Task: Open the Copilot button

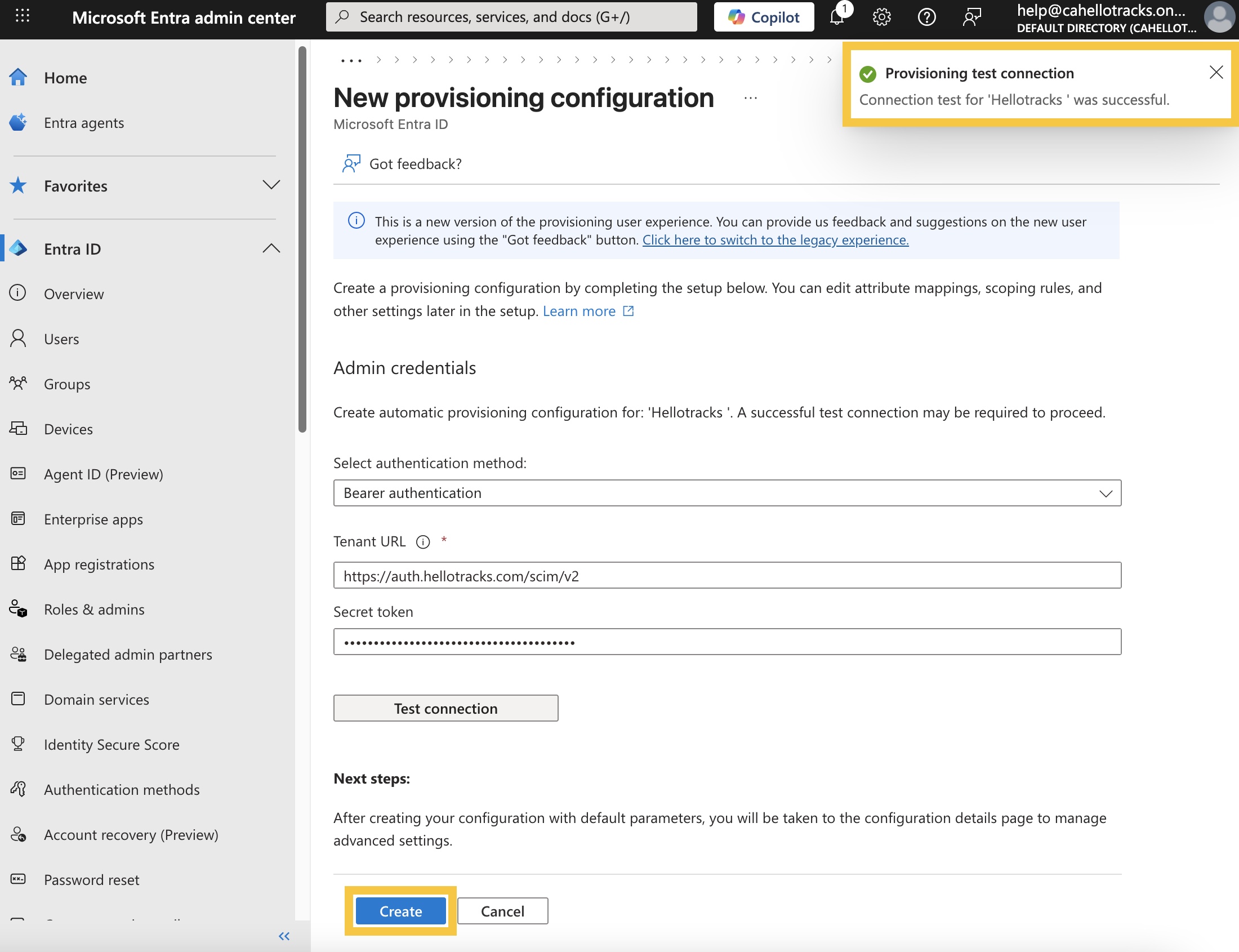Action: [763, 17]
